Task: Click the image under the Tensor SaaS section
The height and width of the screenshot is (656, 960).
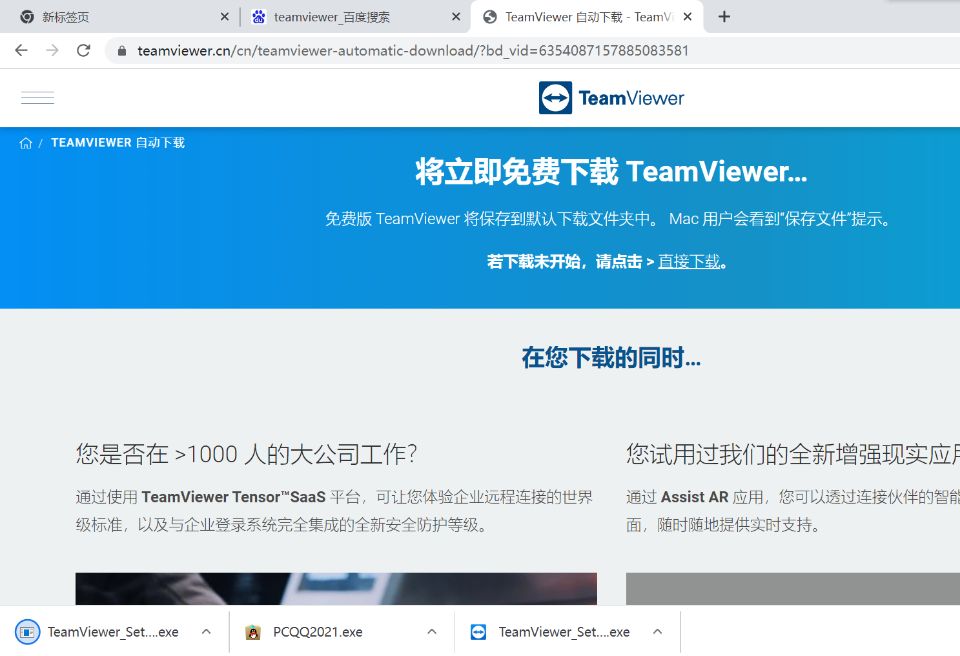Action: click(x=336, y=589)
